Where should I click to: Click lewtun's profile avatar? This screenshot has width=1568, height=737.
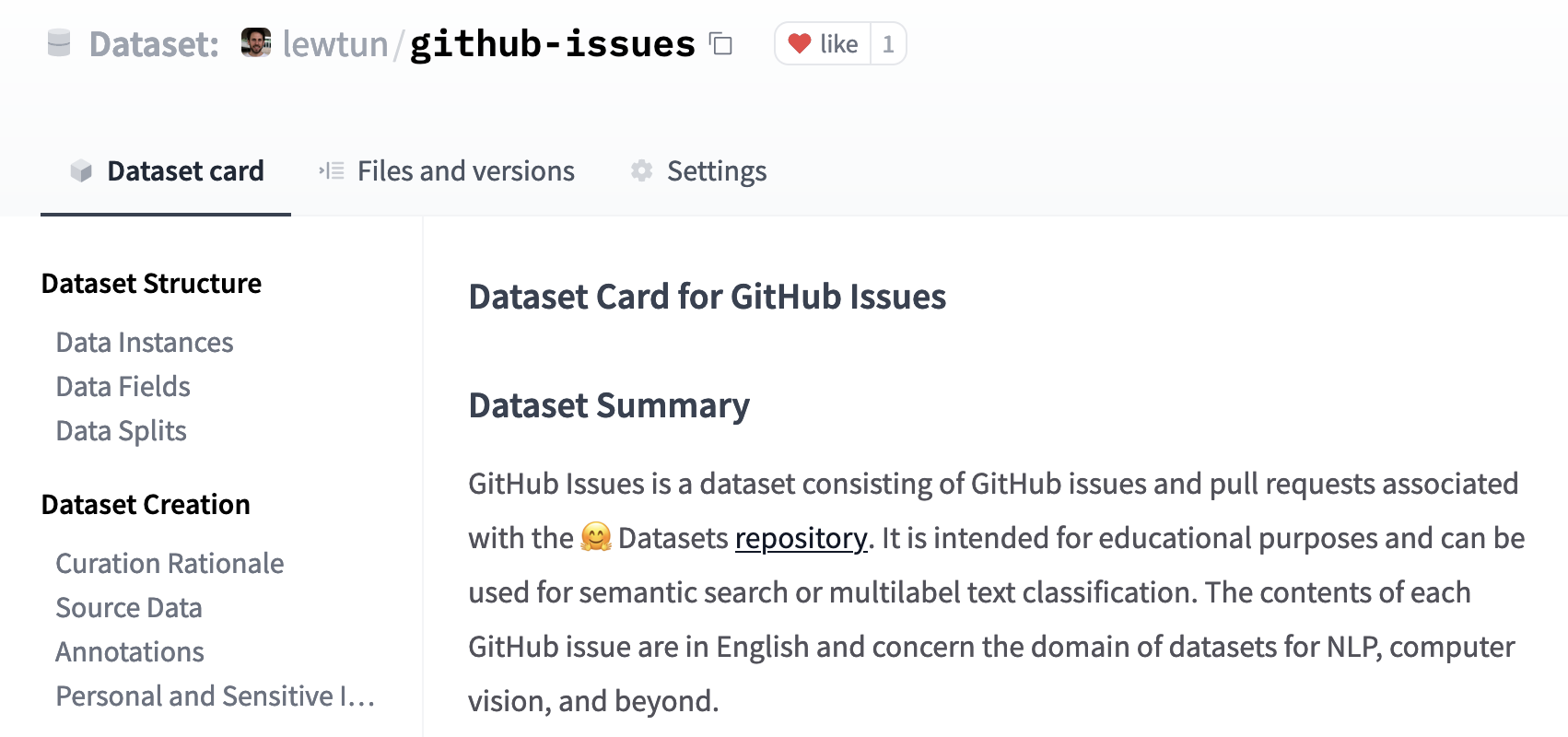point(255,42)
